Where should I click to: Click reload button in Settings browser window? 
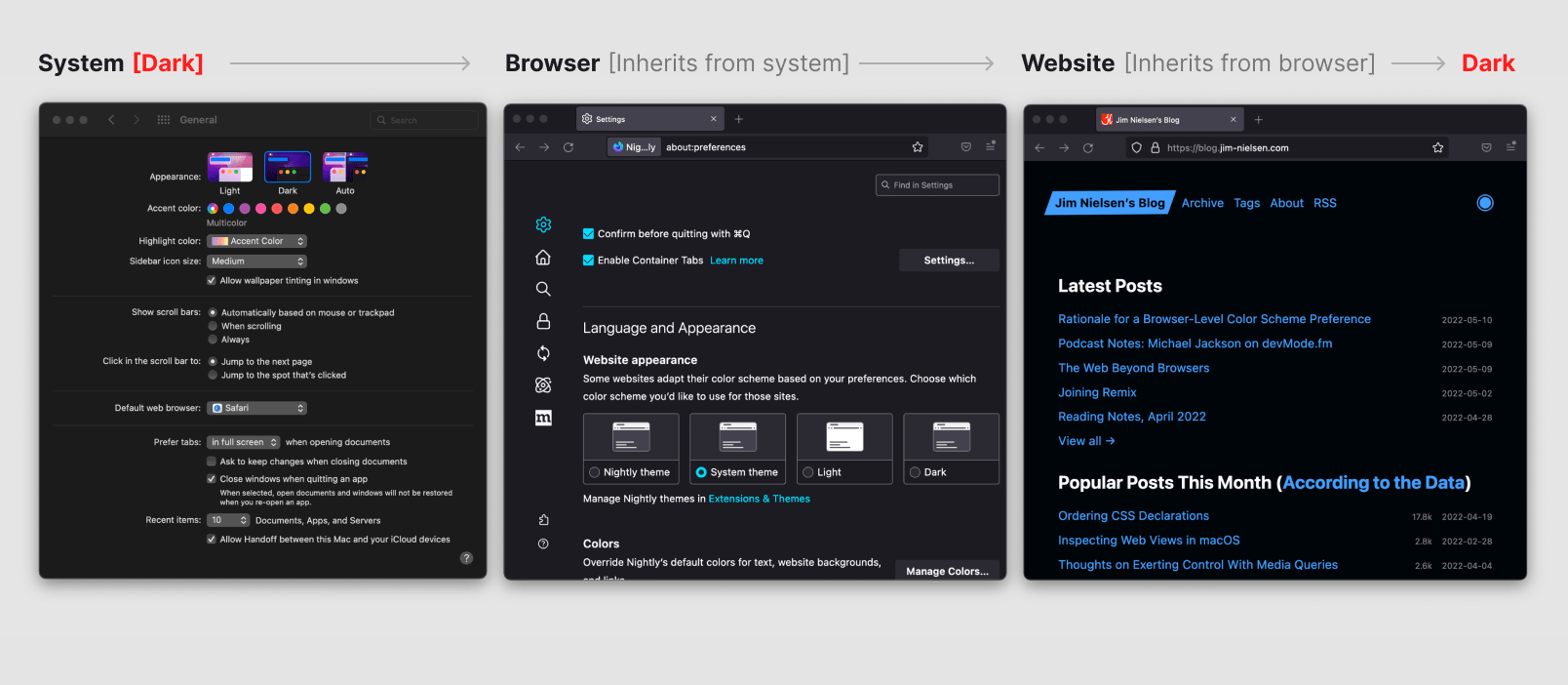coord(568,147)
